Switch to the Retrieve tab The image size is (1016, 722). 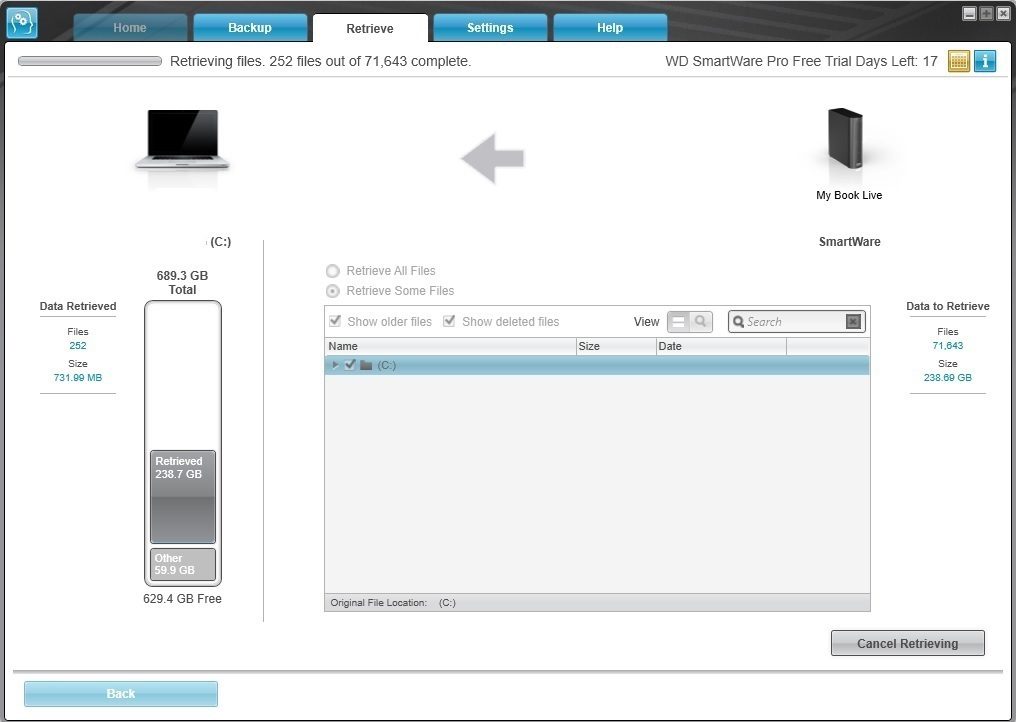point(370,28)
